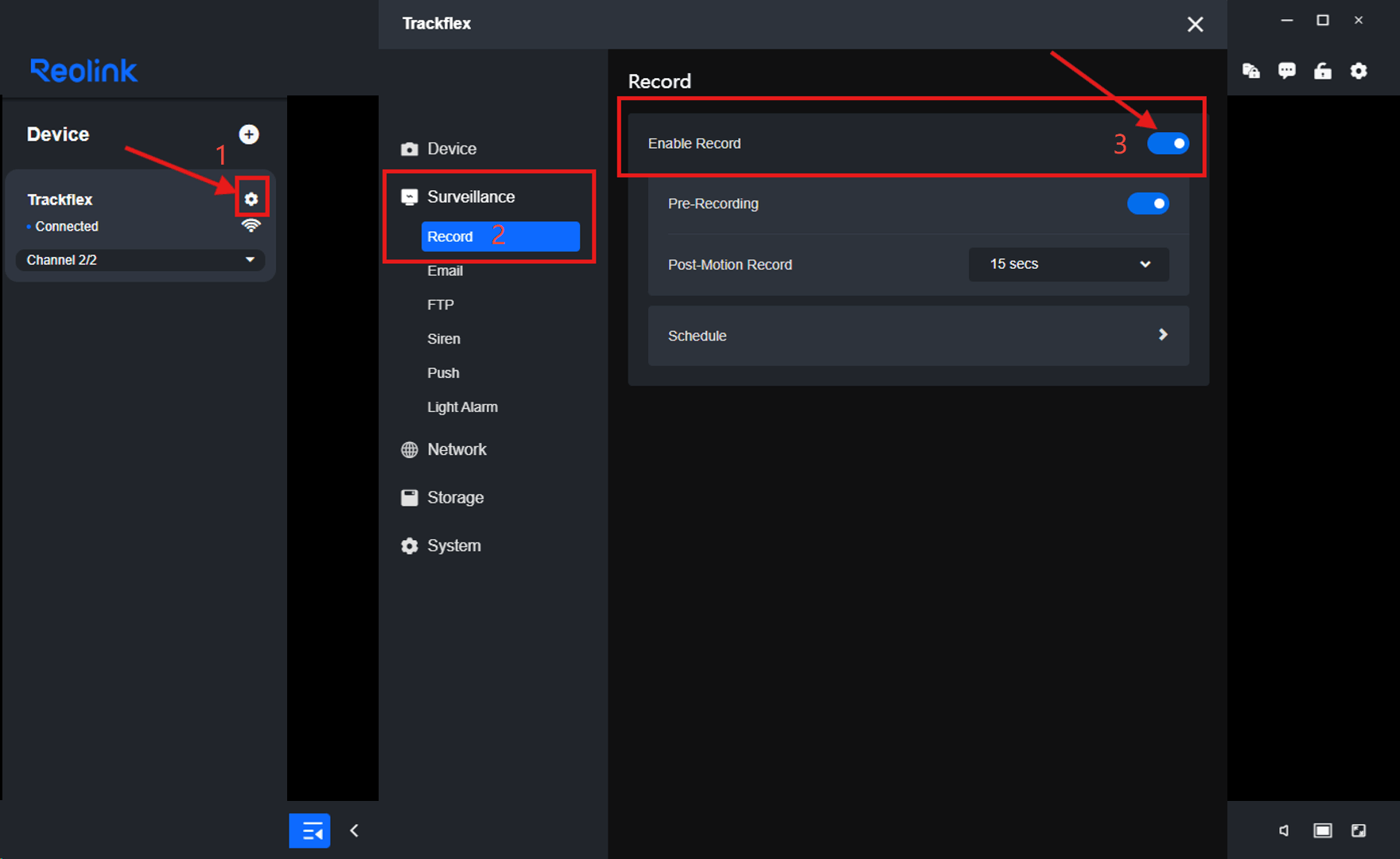The width and height of the screenshot is (1400, 859).
Task: Click the Storage card icon
Action: point(410,498)
